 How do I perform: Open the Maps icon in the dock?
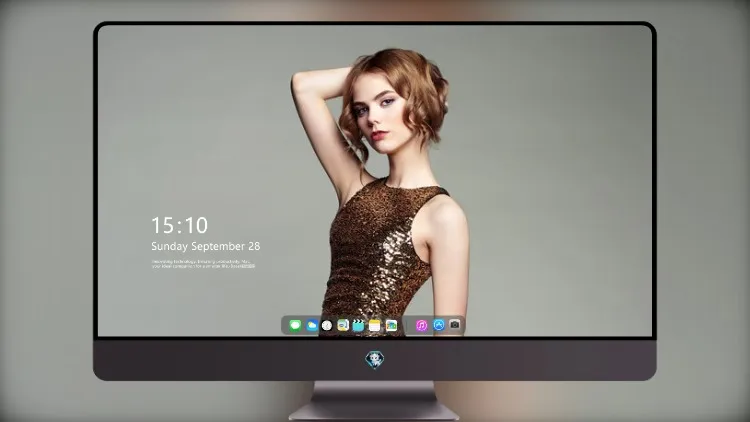coord(343,326)
